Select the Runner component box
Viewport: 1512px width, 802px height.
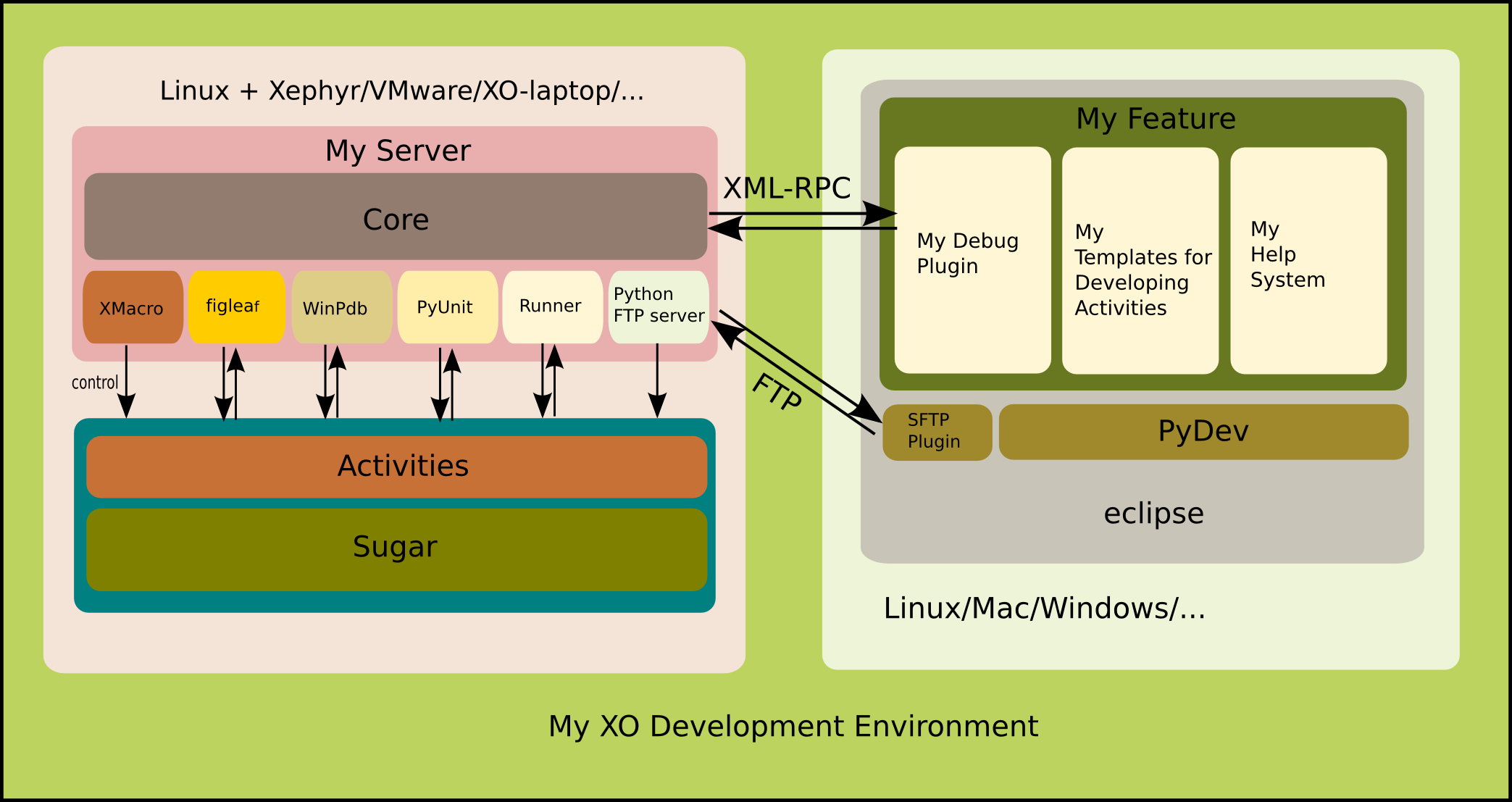point(552,307)
